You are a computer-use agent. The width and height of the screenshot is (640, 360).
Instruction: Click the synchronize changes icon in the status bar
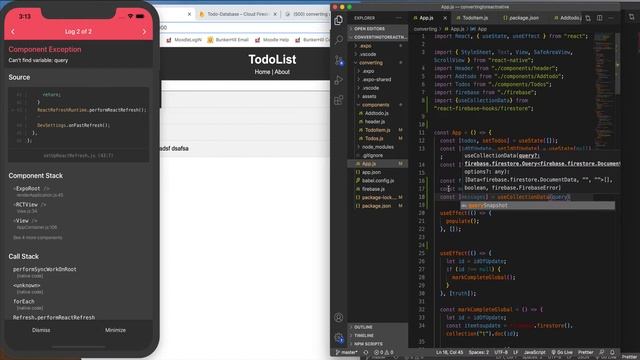pyautogui.click(x=366, y=352)
